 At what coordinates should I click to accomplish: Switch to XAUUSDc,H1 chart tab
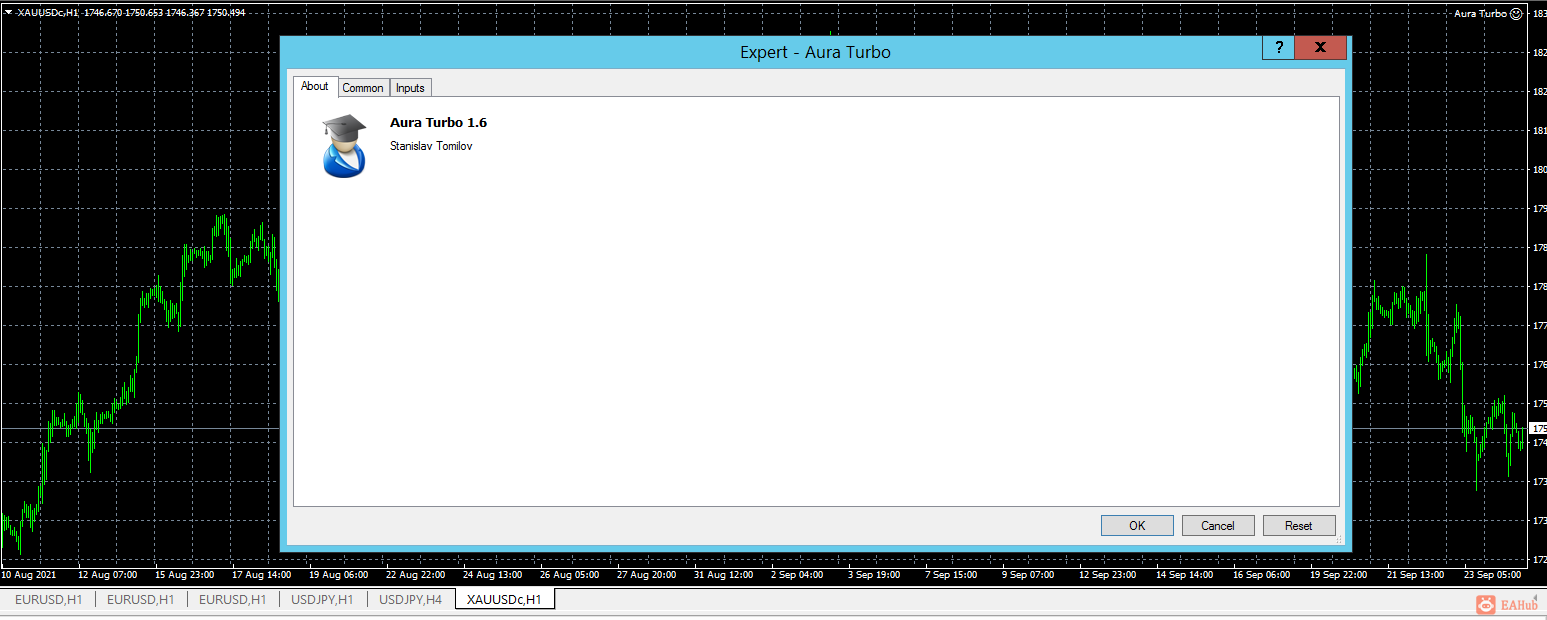click(505, 600)
